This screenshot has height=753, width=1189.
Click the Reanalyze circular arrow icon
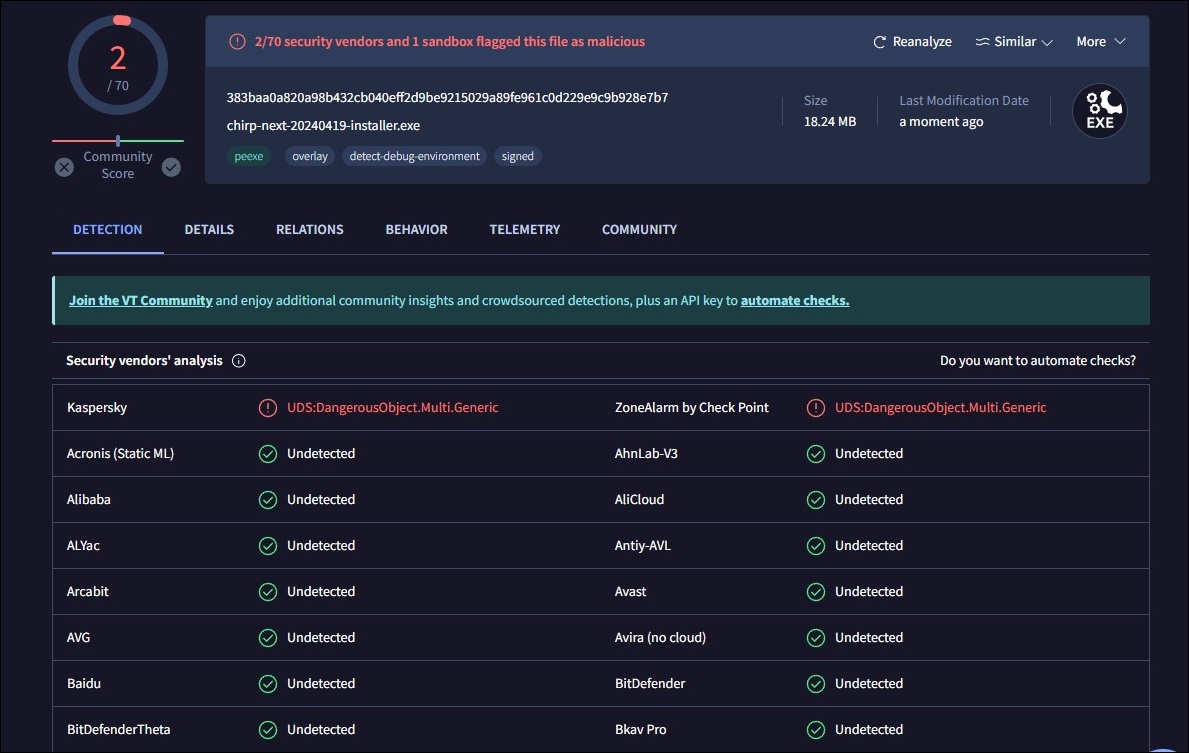(880, 42)
